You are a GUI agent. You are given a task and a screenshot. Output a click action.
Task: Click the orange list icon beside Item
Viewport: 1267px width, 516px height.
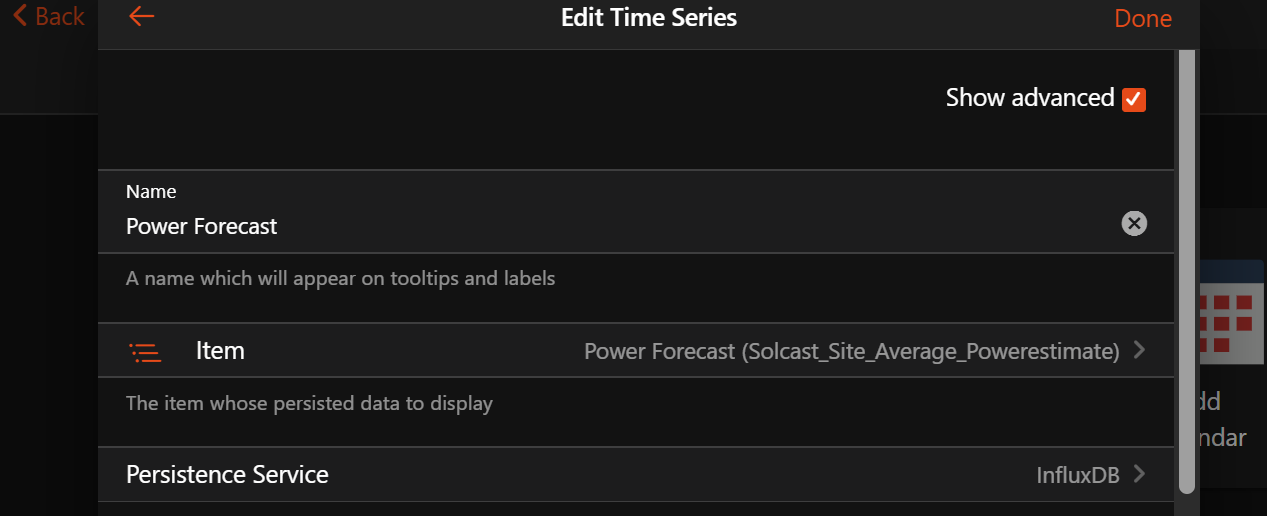(x=145, y=352)
